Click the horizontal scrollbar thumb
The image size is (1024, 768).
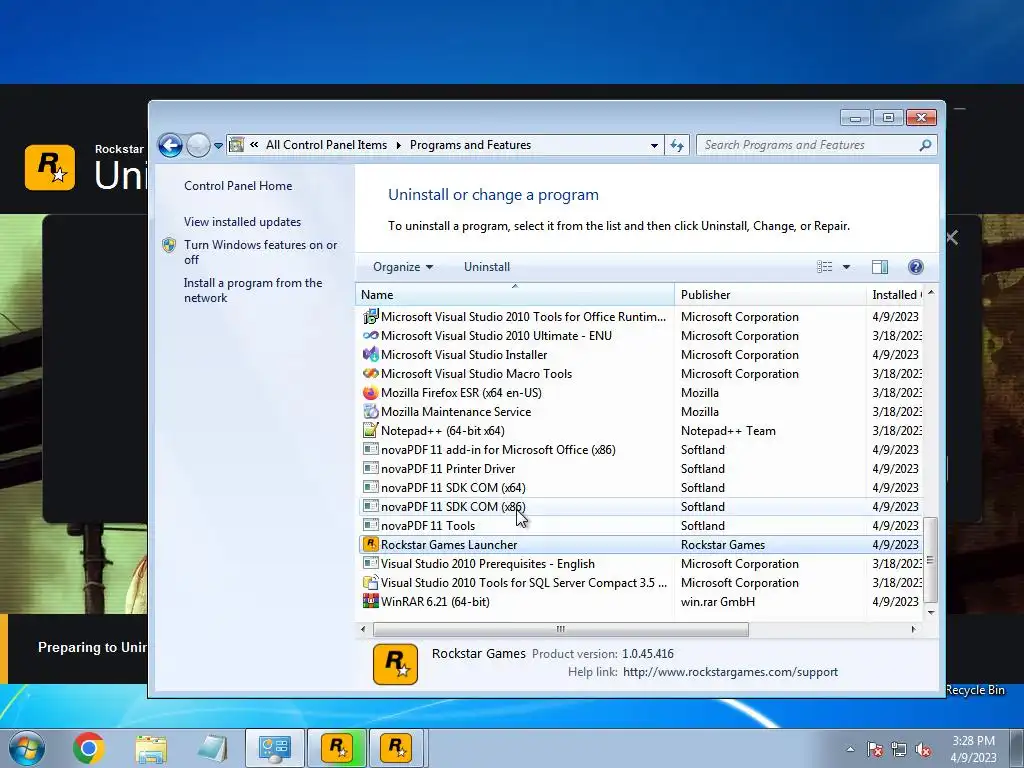[560, 630]
